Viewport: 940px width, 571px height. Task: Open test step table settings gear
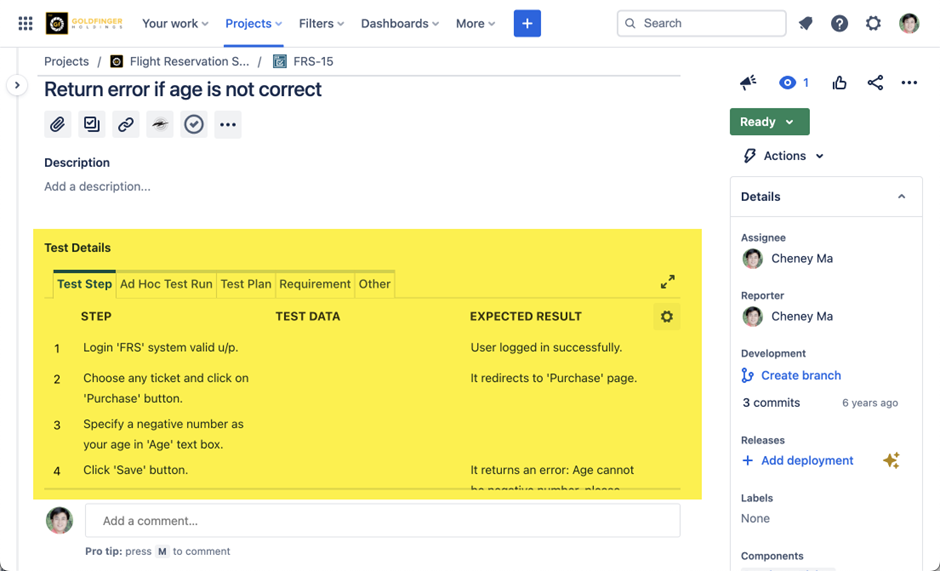click(x=667, y=317)
